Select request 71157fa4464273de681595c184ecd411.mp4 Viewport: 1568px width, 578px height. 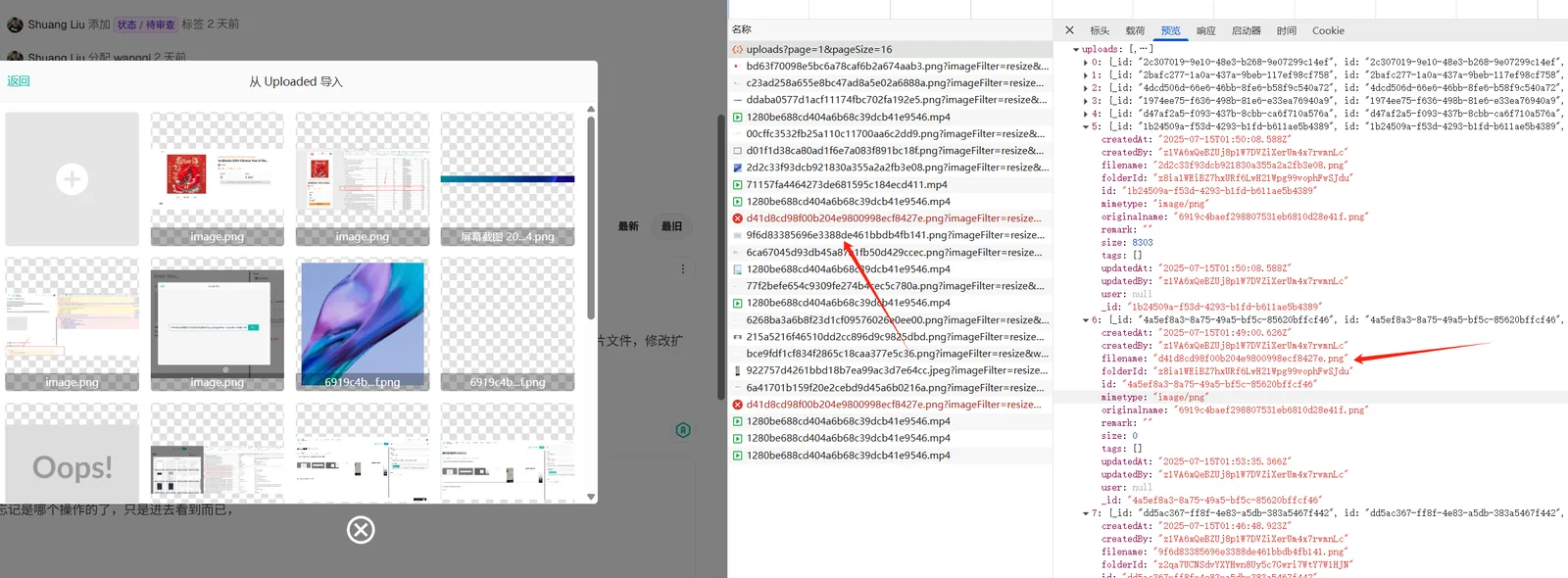pos(890,184)
